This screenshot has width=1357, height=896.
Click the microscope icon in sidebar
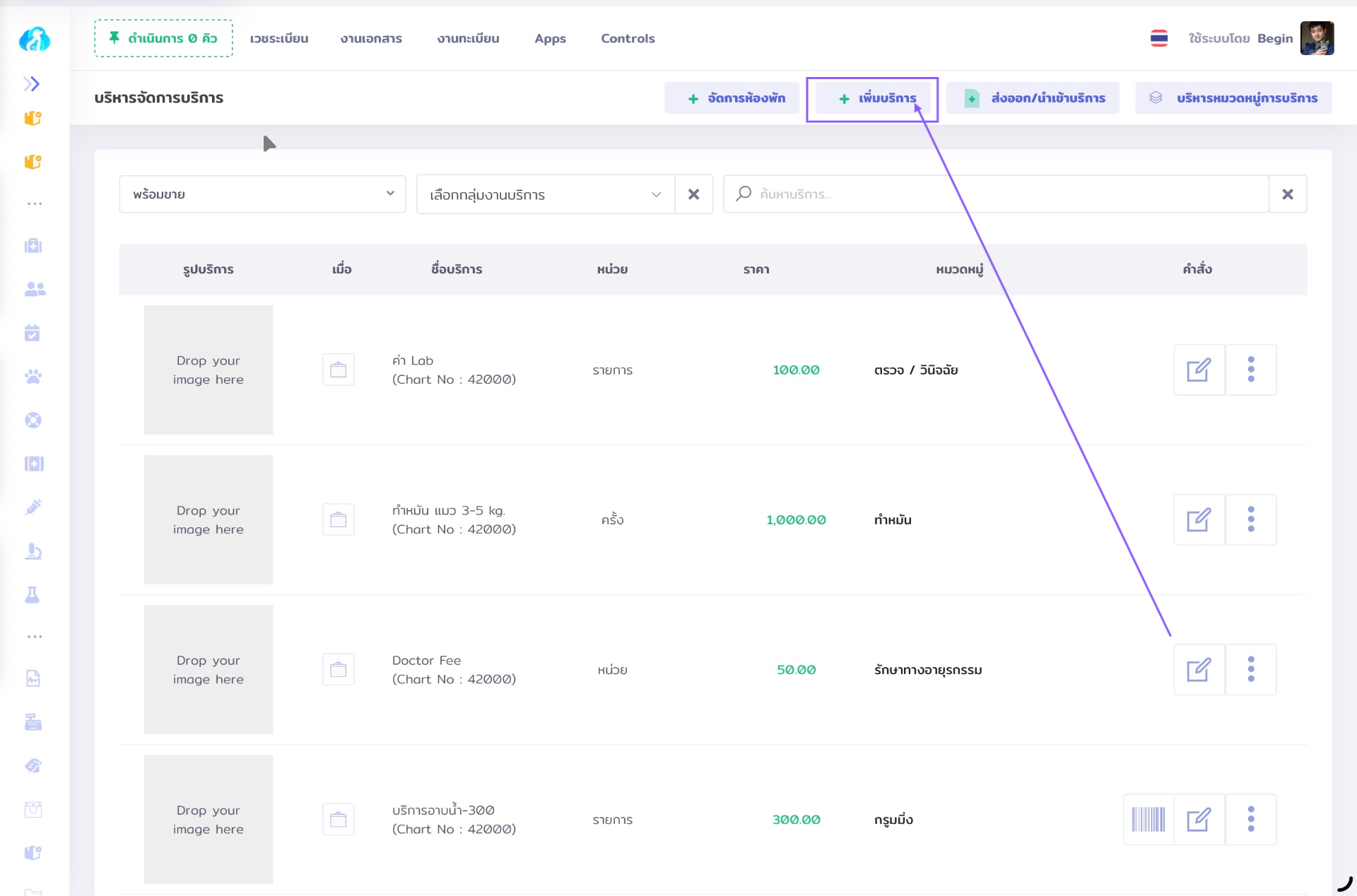[33, 551]
